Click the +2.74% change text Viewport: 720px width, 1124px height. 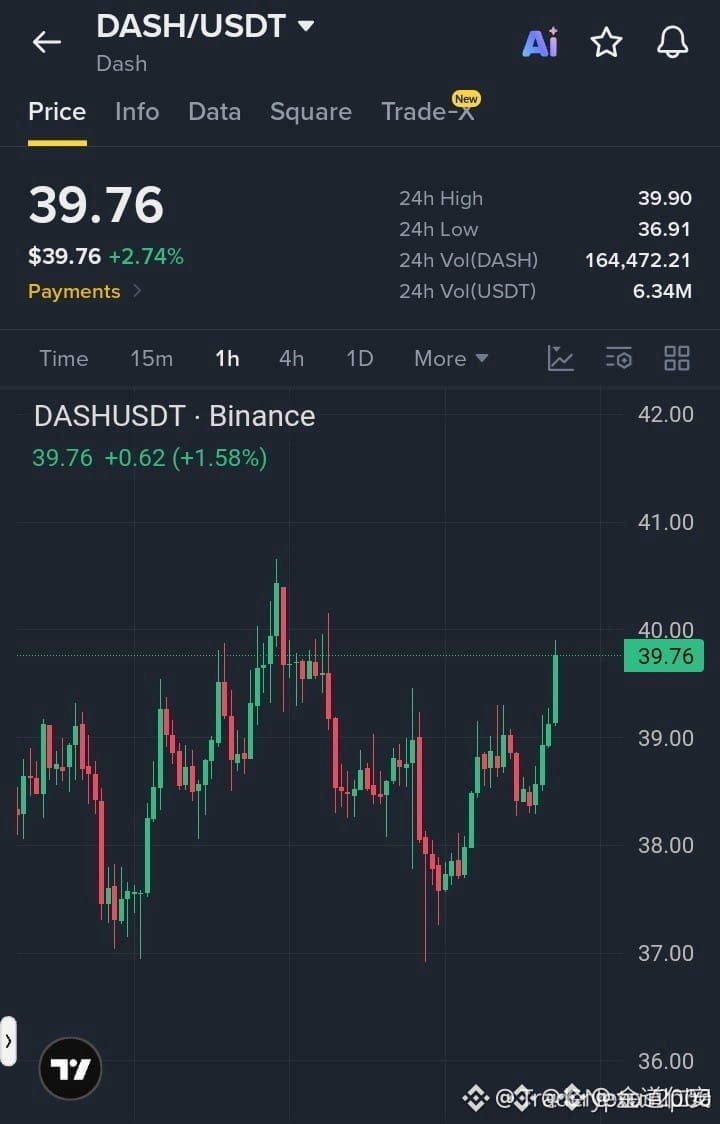point(146,257)
